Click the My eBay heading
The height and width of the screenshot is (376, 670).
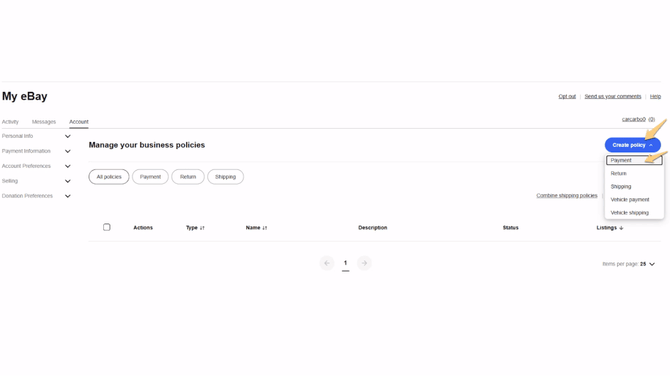(24, 97)
